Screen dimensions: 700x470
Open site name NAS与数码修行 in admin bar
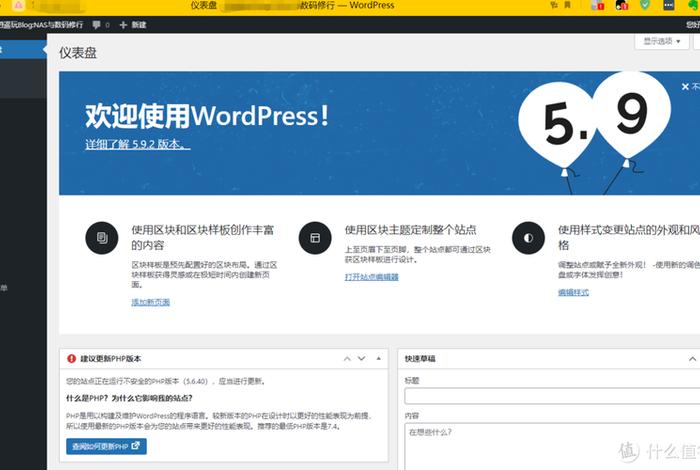pyautogui.click(x=42, y=25)
